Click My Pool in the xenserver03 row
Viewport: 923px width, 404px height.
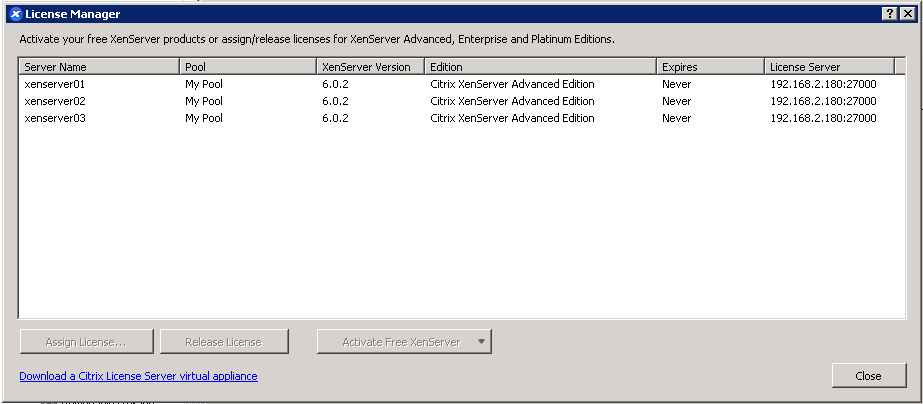point(204,118)
